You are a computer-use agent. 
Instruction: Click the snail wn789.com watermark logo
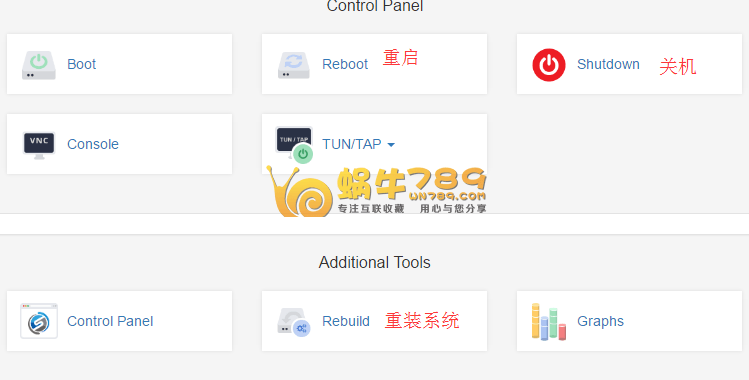(376, 191)
